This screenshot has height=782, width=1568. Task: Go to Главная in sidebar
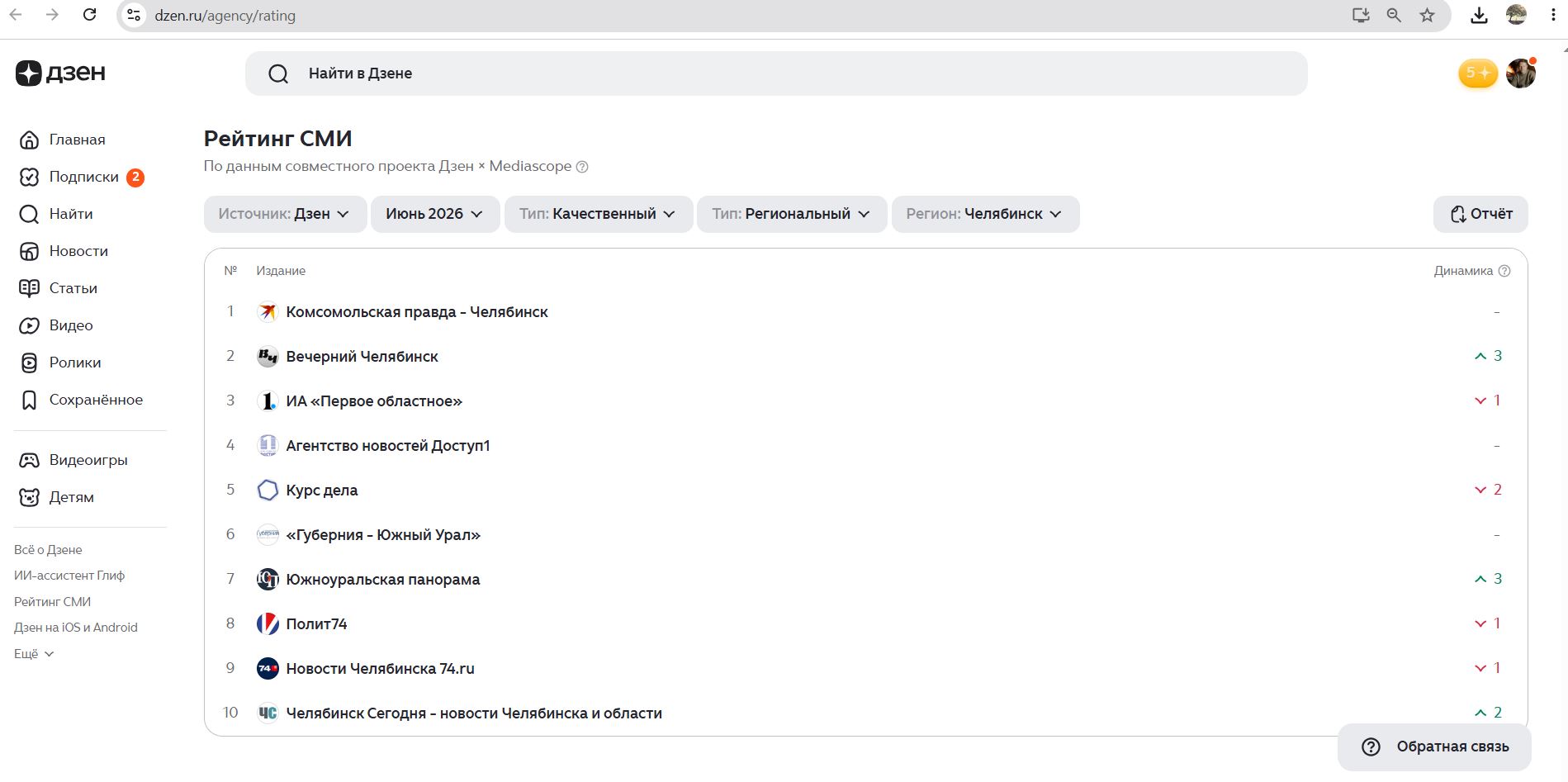pyautogui.click(x=78, y=140)
